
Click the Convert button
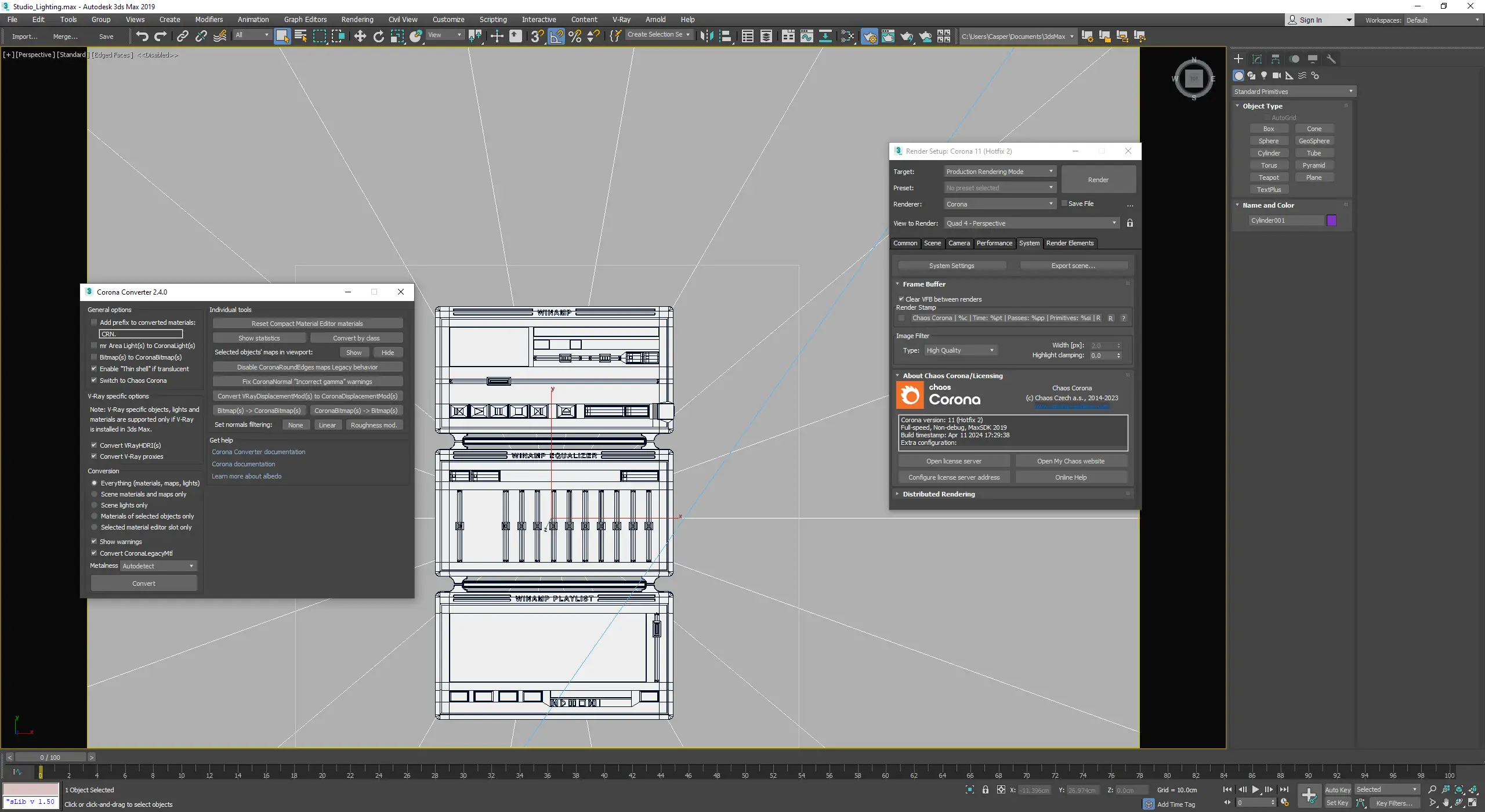tap(144, 583)
